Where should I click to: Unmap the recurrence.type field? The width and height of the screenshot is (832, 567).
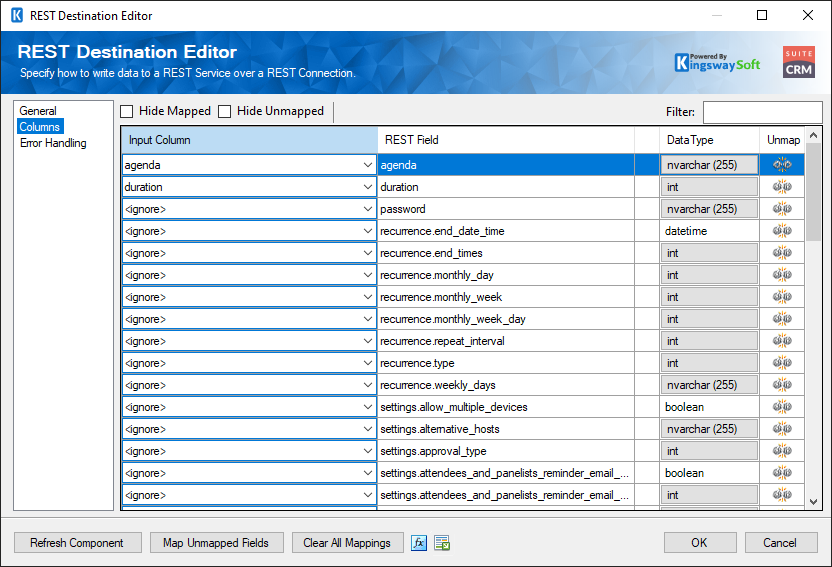[x=782, y=363]
